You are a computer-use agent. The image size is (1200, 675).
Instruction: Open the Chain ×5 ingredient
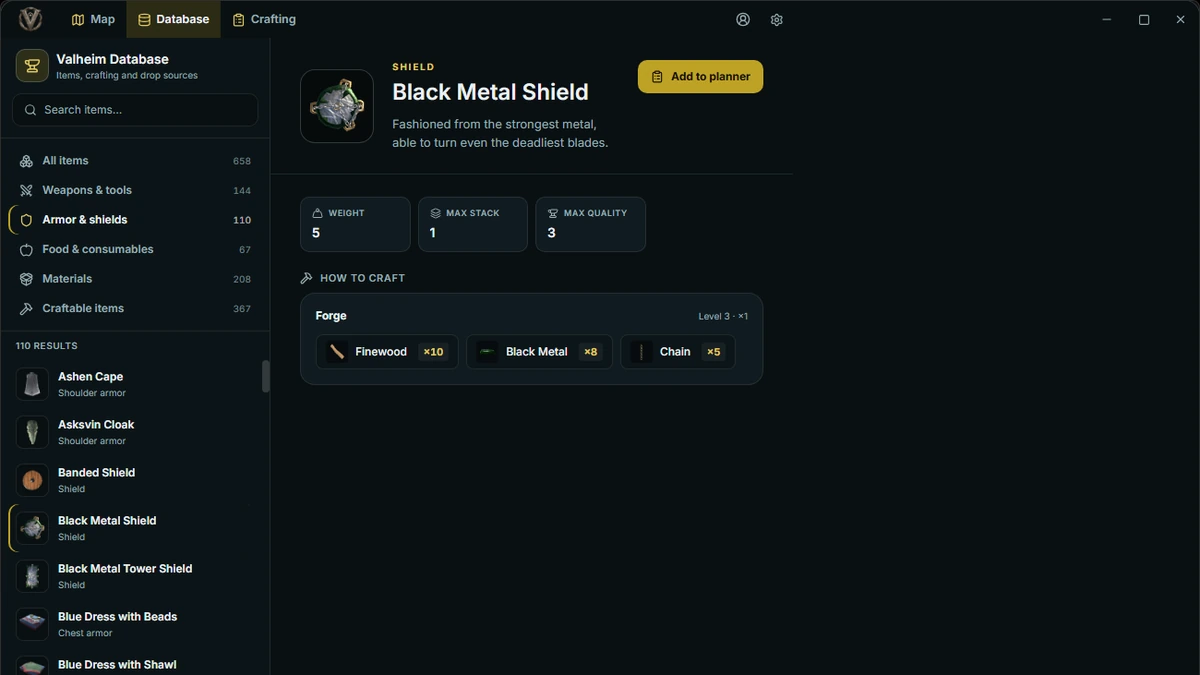[x=678, y=352]
